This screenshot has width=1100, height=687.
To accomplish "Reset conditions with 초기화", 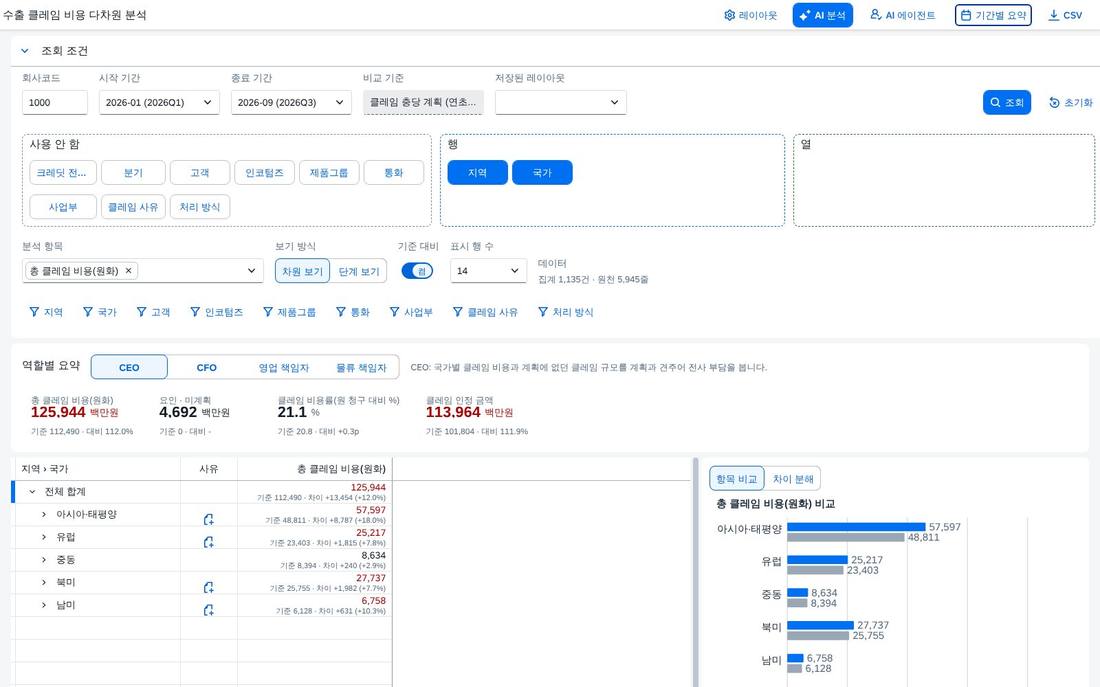I will coord(1071,102).
